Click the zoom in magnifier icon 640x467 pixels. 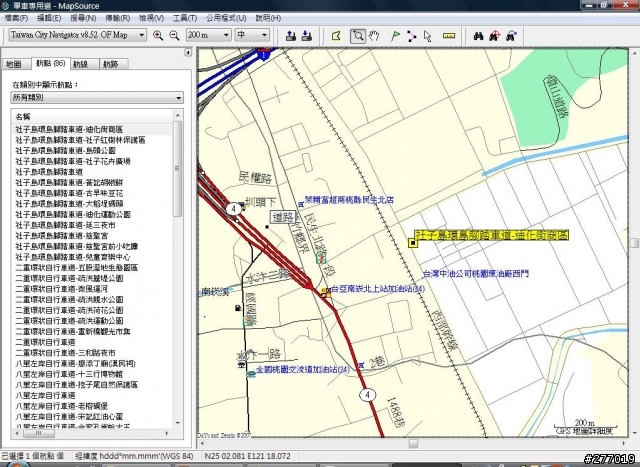pyautogui.click(x=158, y=36)
